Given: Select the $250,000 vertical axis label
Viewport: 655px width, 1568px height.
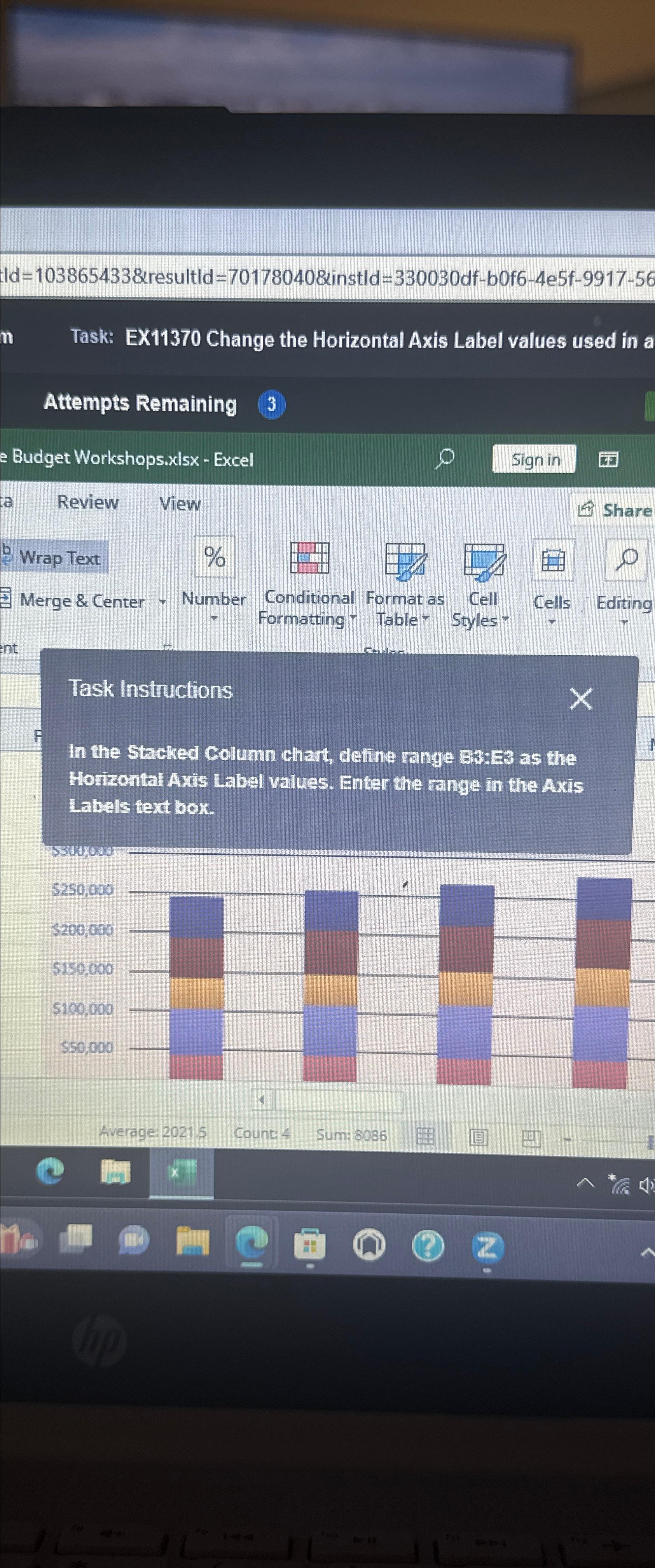Looking at the screenshot, I should tap(83, 890).
